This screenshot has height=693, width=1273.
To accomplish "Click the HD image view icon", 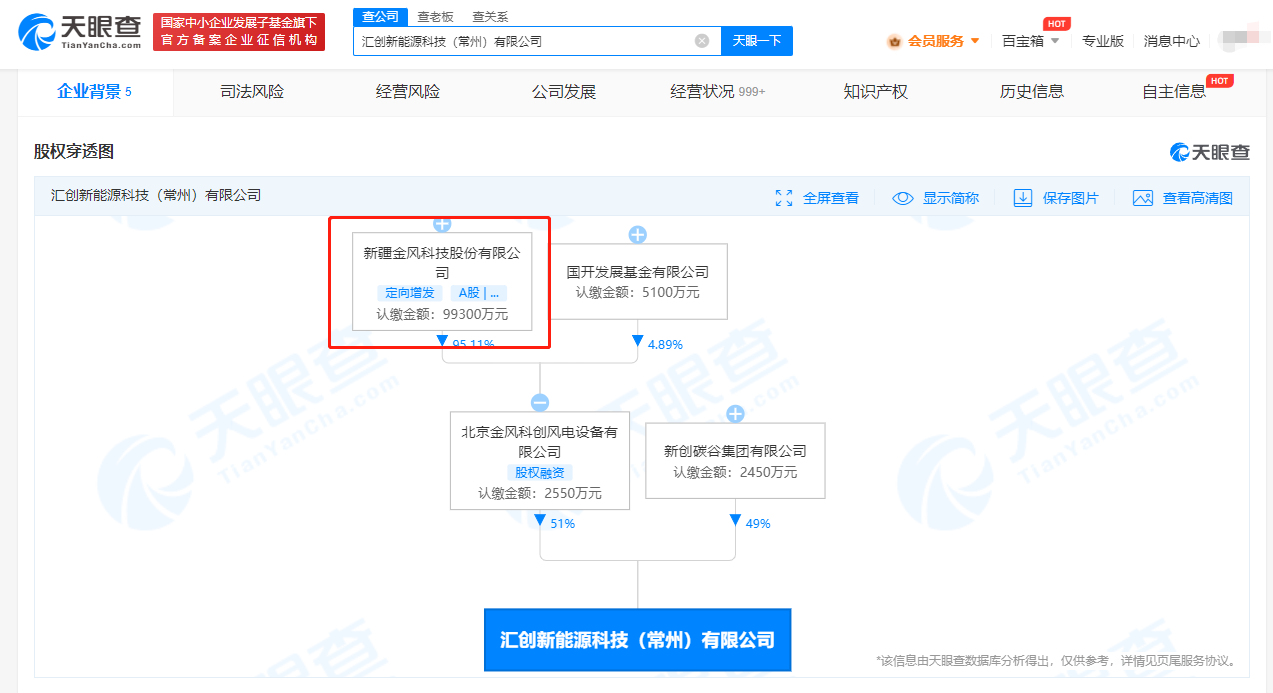I will click(x=1143, y=198).
